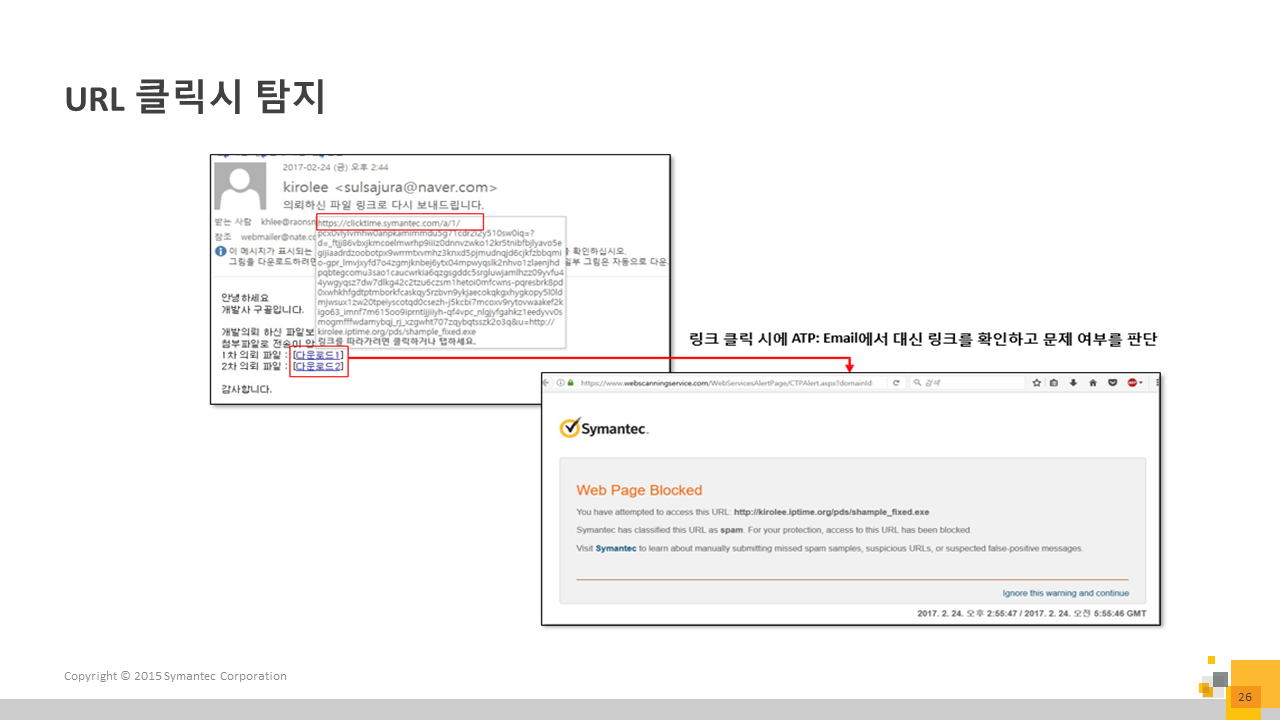1280x720 pixels.
Task: Go to the browser home page icon
Action: 1093,382
